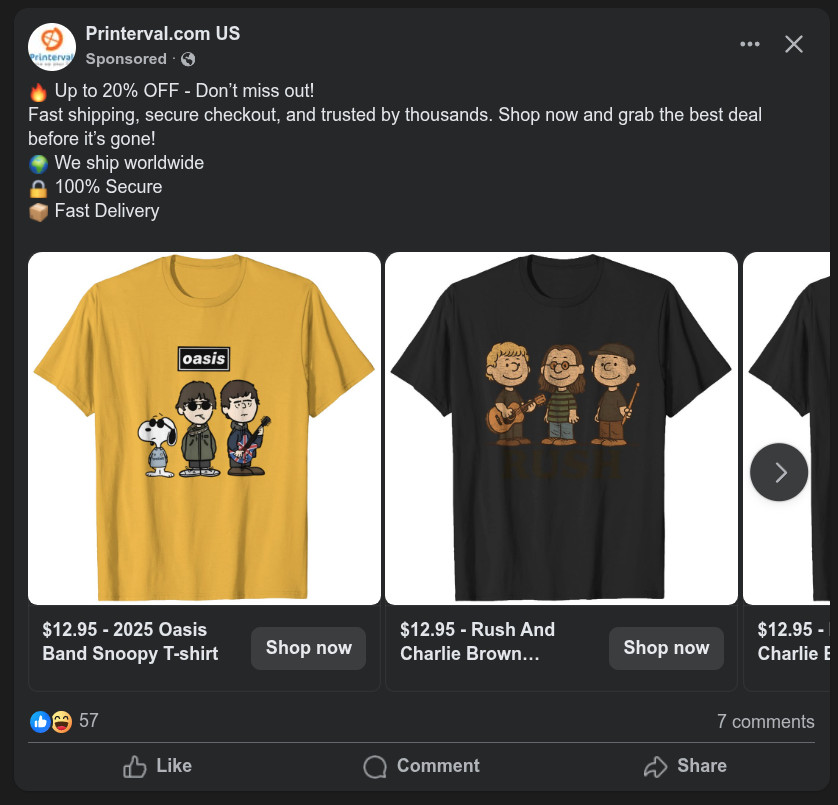
Task: Click the globe public audience icon
Action: [187, 59]
